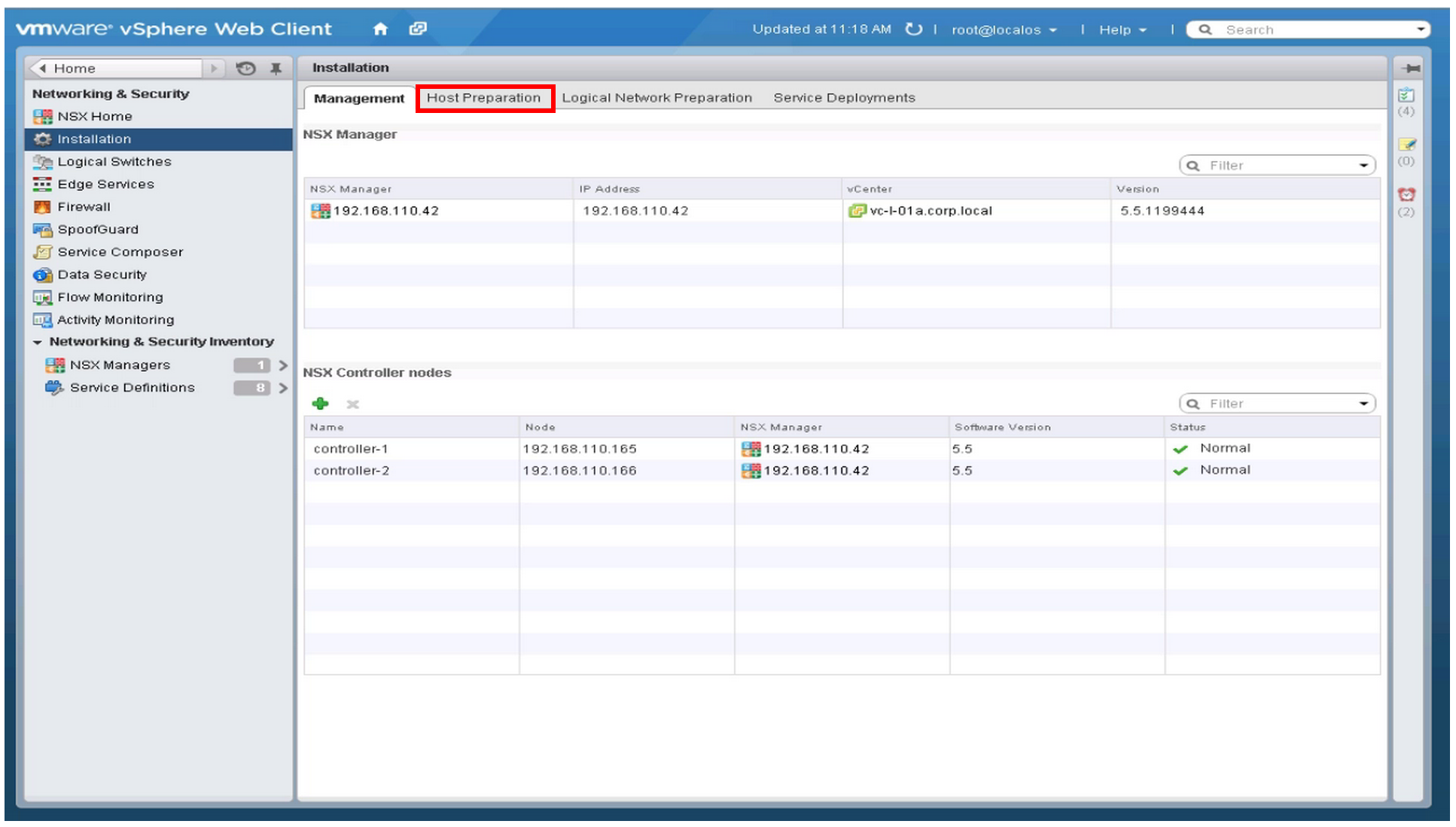Open the search box dropdown arrow
The height and width of the screenshot is (827, 1456).
[1420, 29]
